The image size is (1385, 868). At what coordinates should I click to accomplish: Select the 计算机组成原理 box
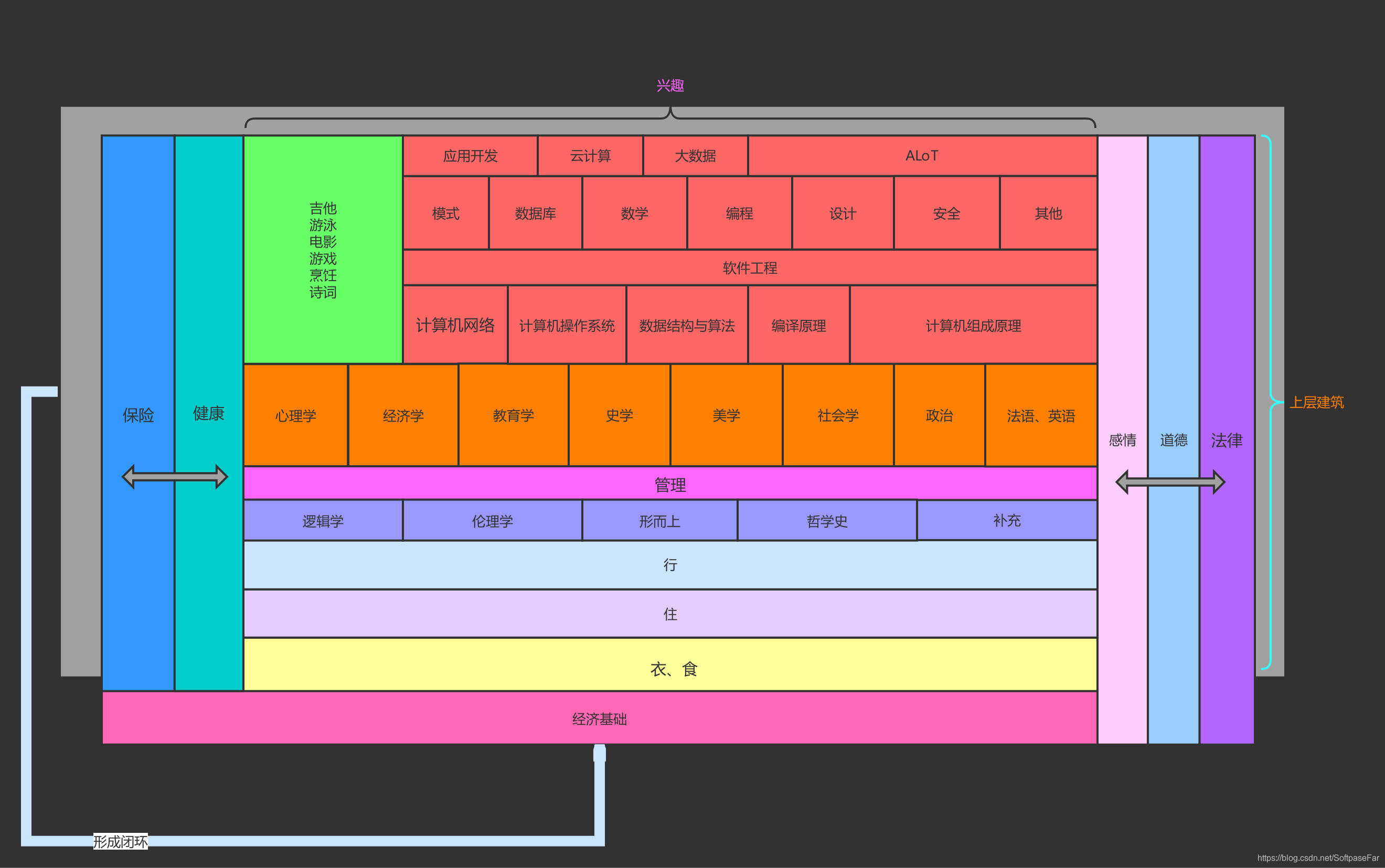[x=973, y=325]
